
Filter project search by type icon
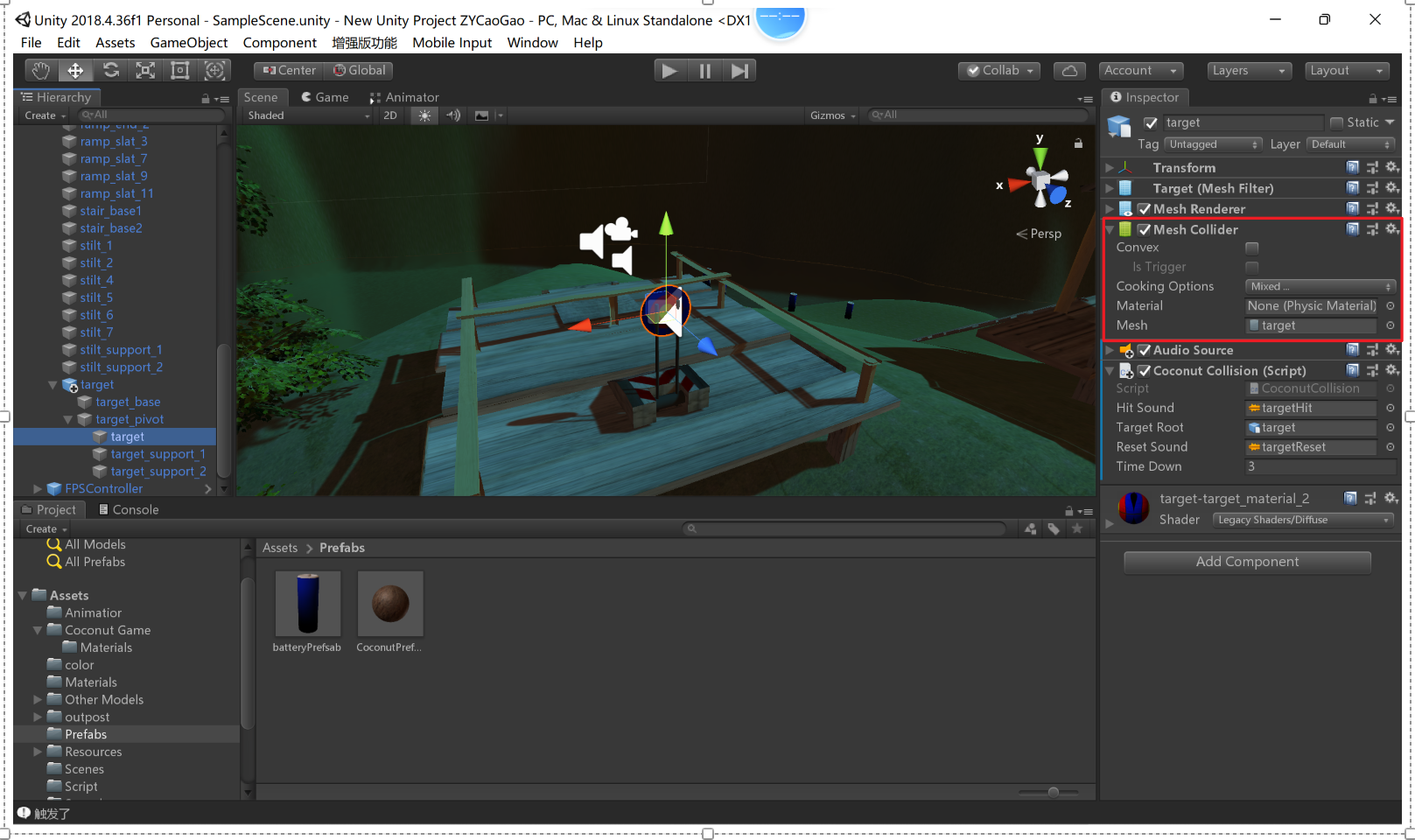(1031, 528)
